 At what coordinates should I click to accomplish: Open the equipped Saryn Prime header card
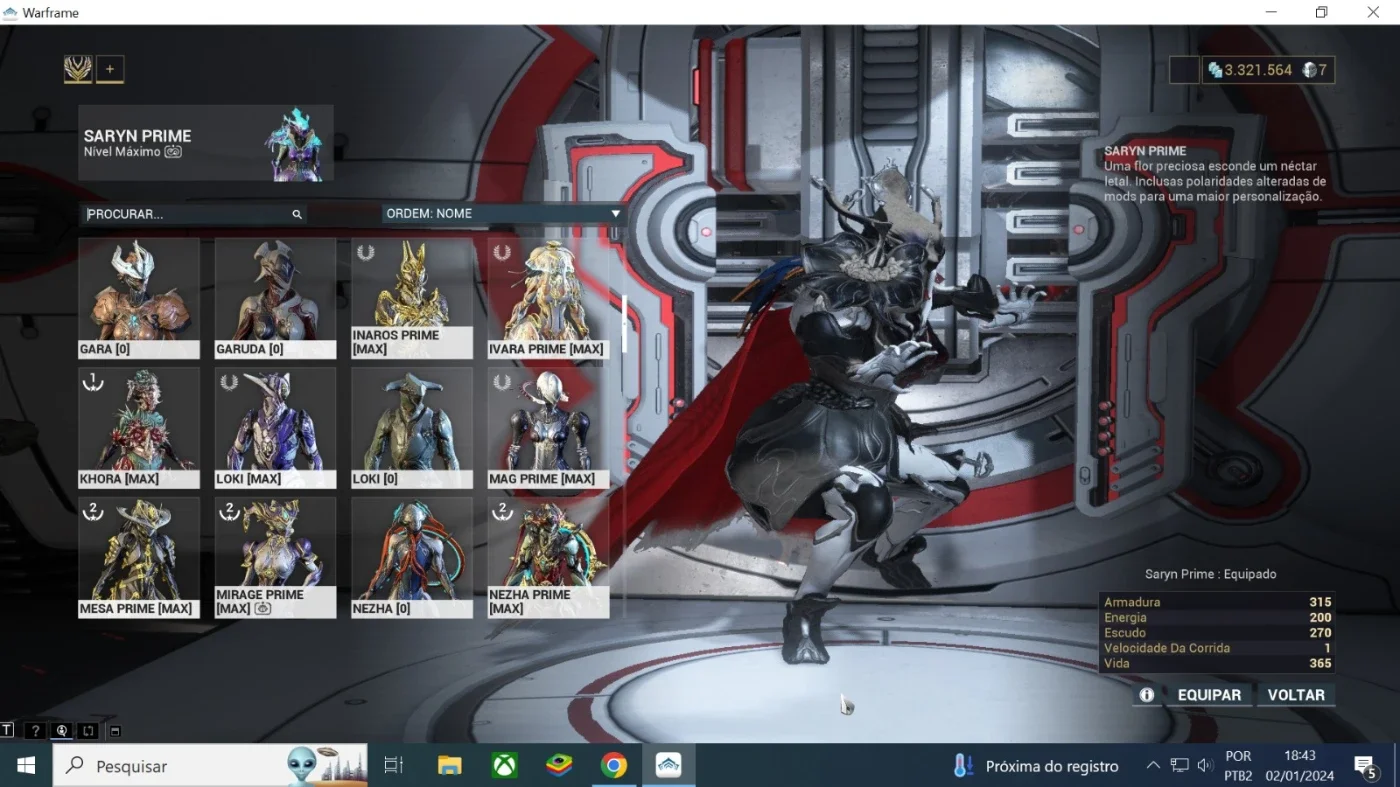tap(206, 143)
